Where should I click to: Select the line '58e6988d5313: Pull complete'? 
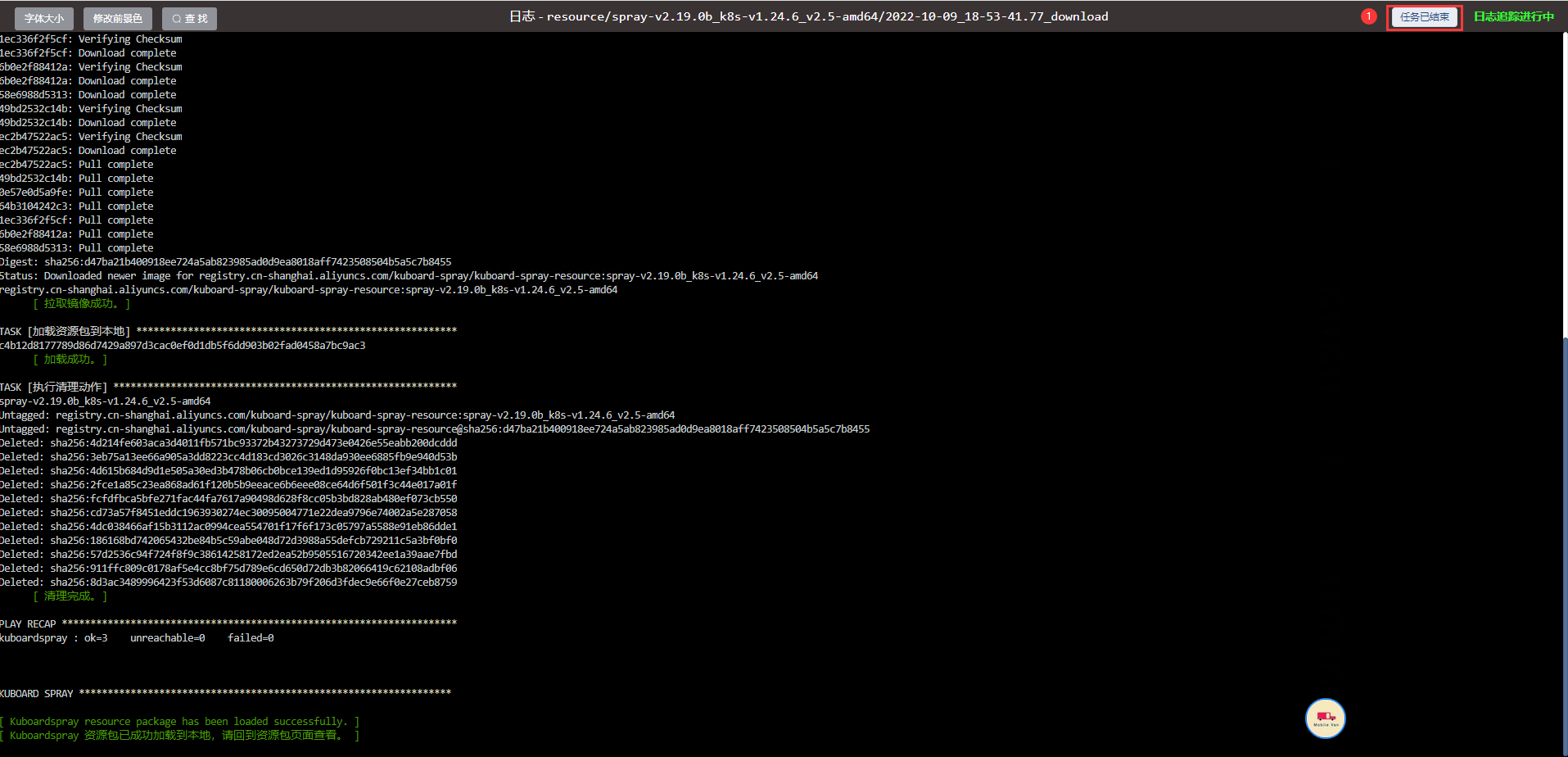(77, 248)
